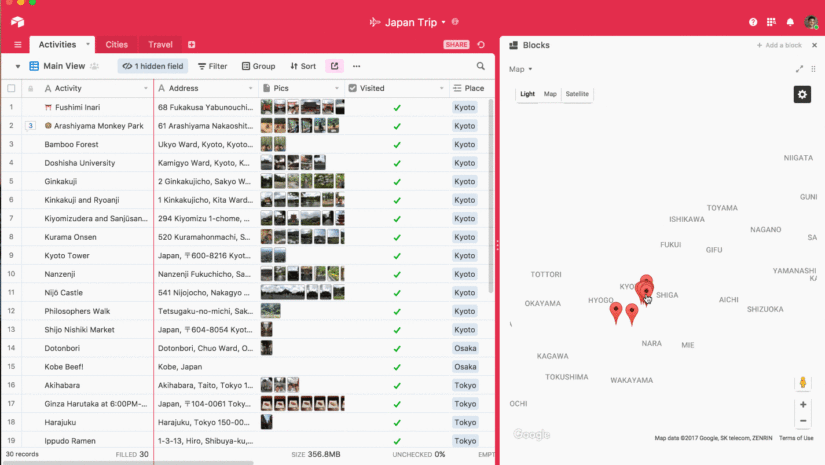Click the share view icon

click(x=334, y=66)
